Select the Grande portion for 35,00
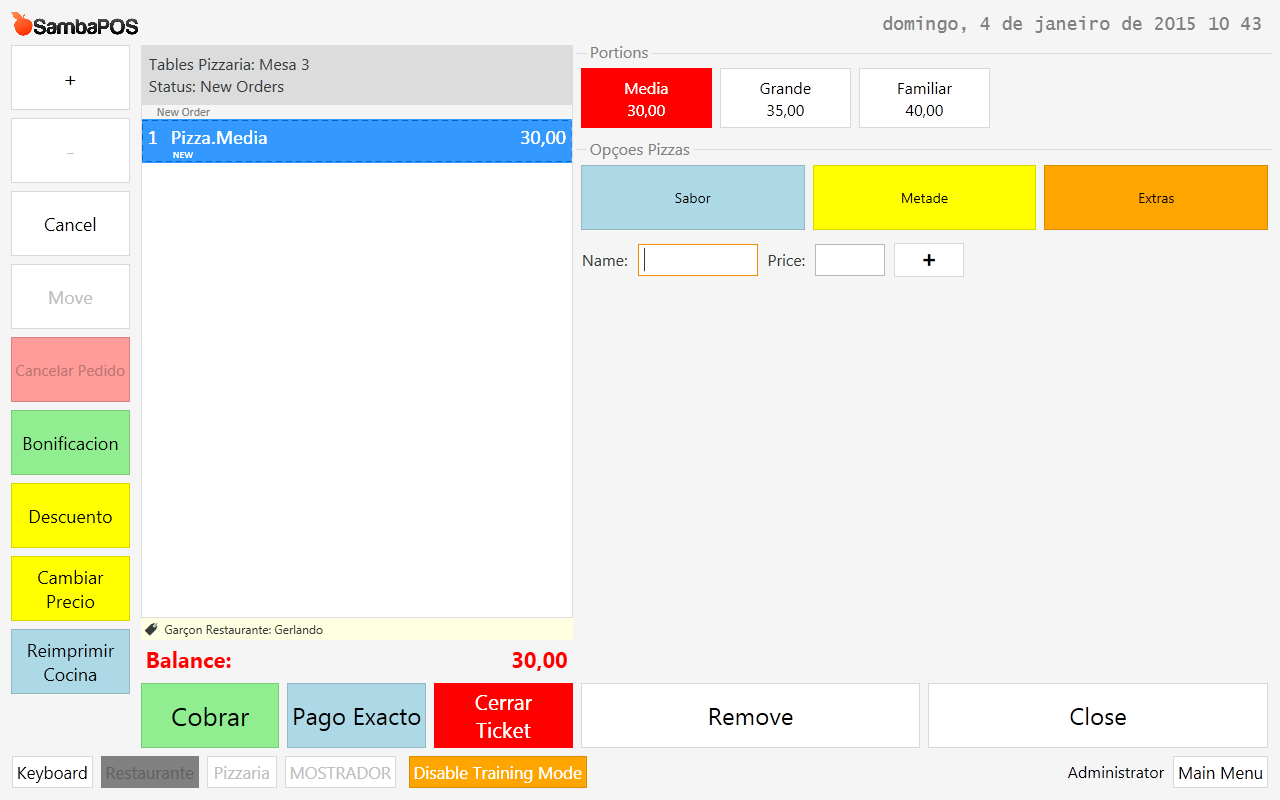The image size is (1280, 800). point(785,98)
